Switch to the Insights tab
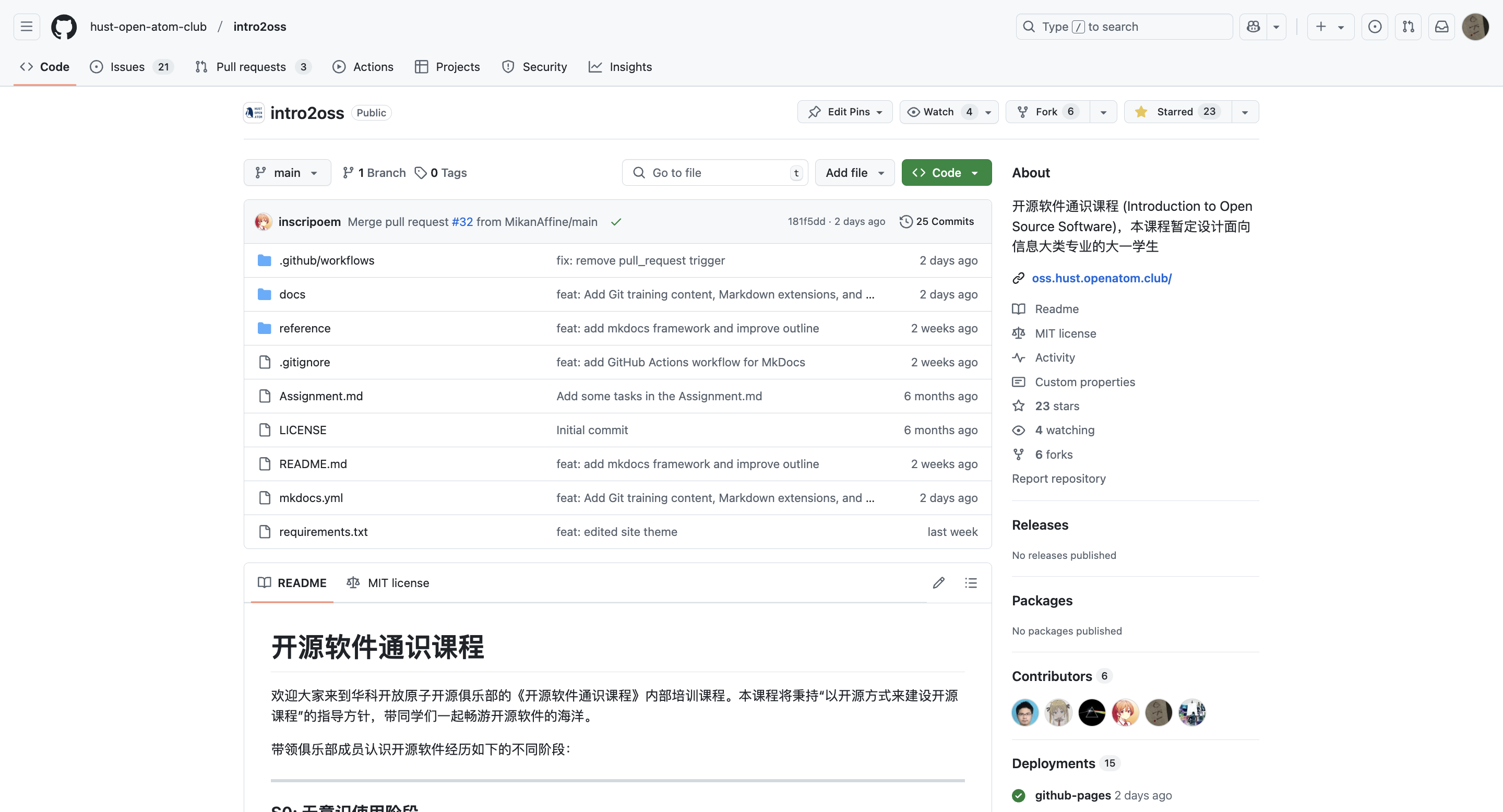This screenshot has width=1503, height=812. (x=620, y=66)
